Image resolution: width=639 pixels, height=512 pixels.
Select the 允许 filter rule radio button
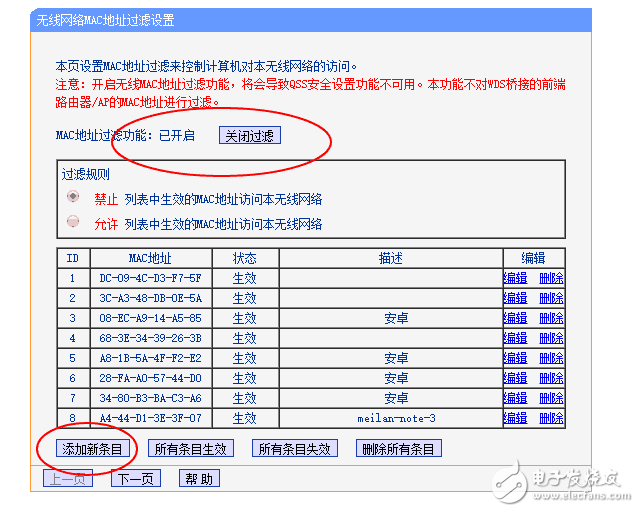(73, 223)
